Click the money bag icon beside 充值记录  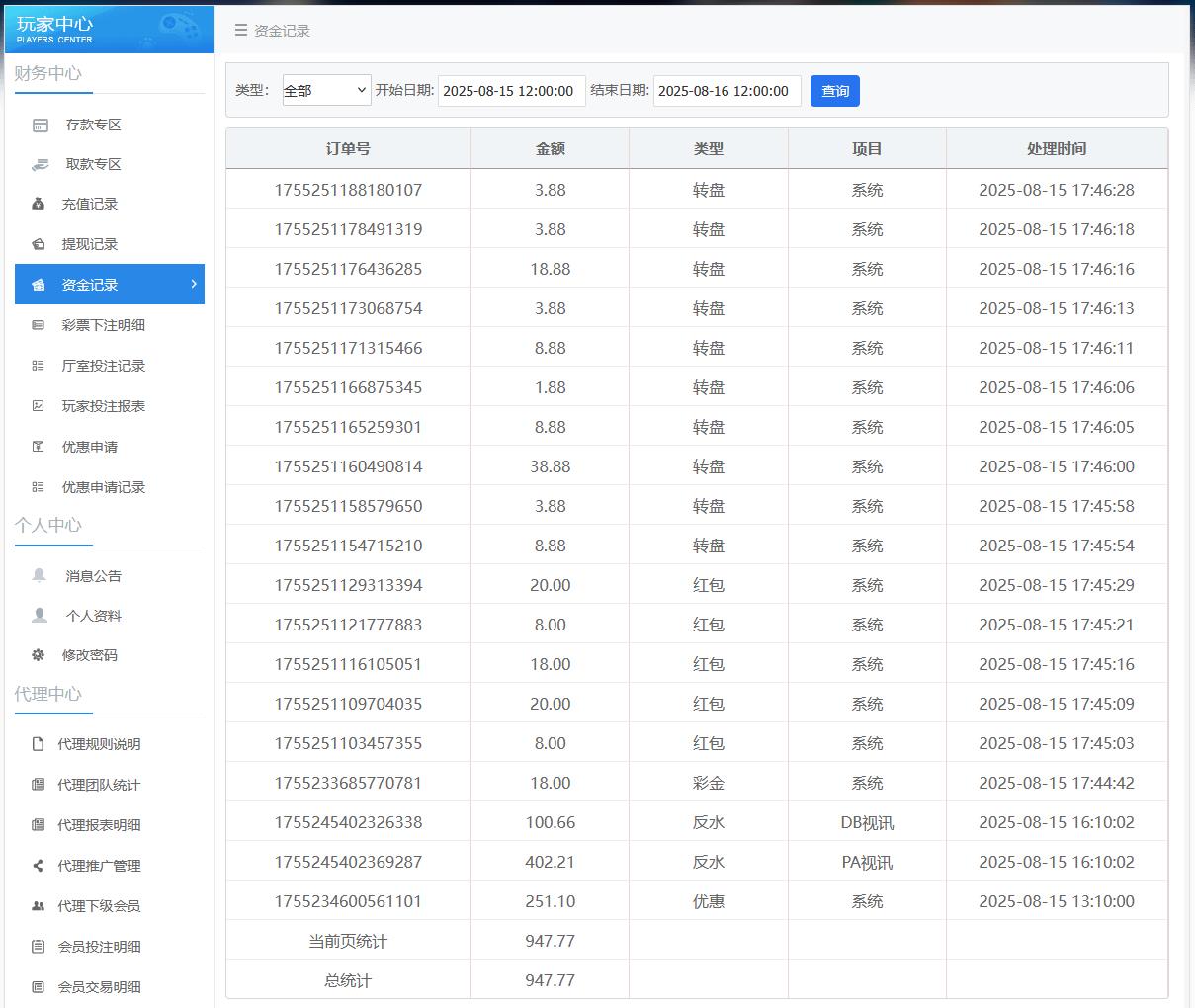(39, 205)
